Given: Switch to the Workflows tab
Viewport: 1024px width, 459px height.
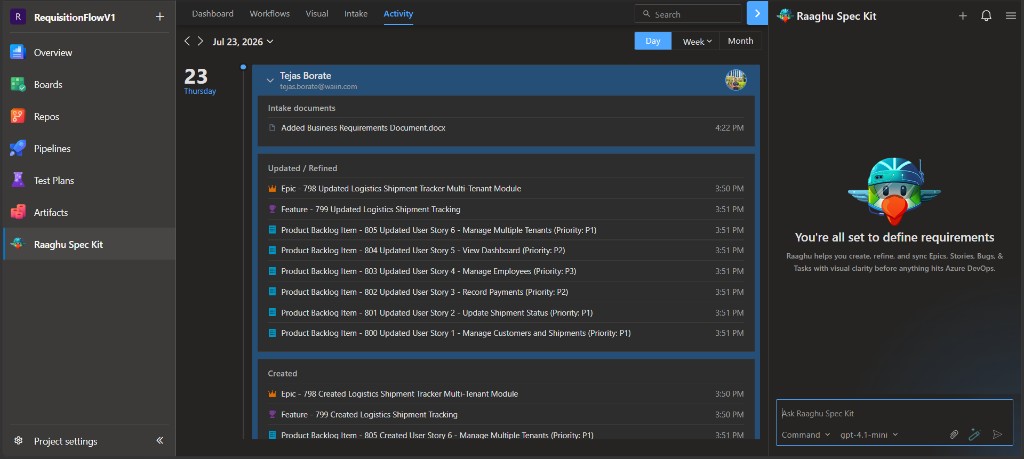Looking at the screenshot, I should [x=270, y=14].
